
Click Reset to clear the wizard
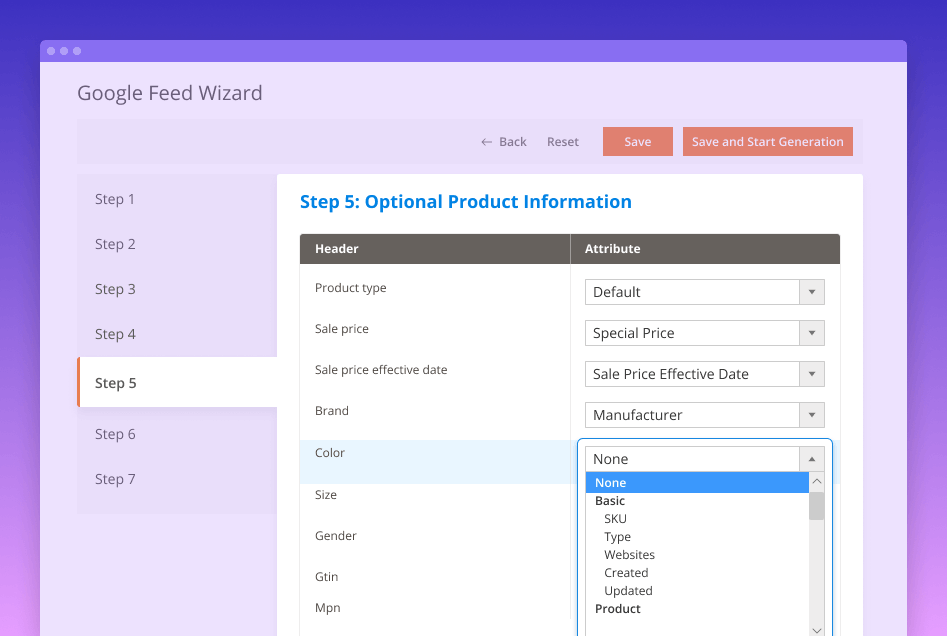(x=562, y=141)
